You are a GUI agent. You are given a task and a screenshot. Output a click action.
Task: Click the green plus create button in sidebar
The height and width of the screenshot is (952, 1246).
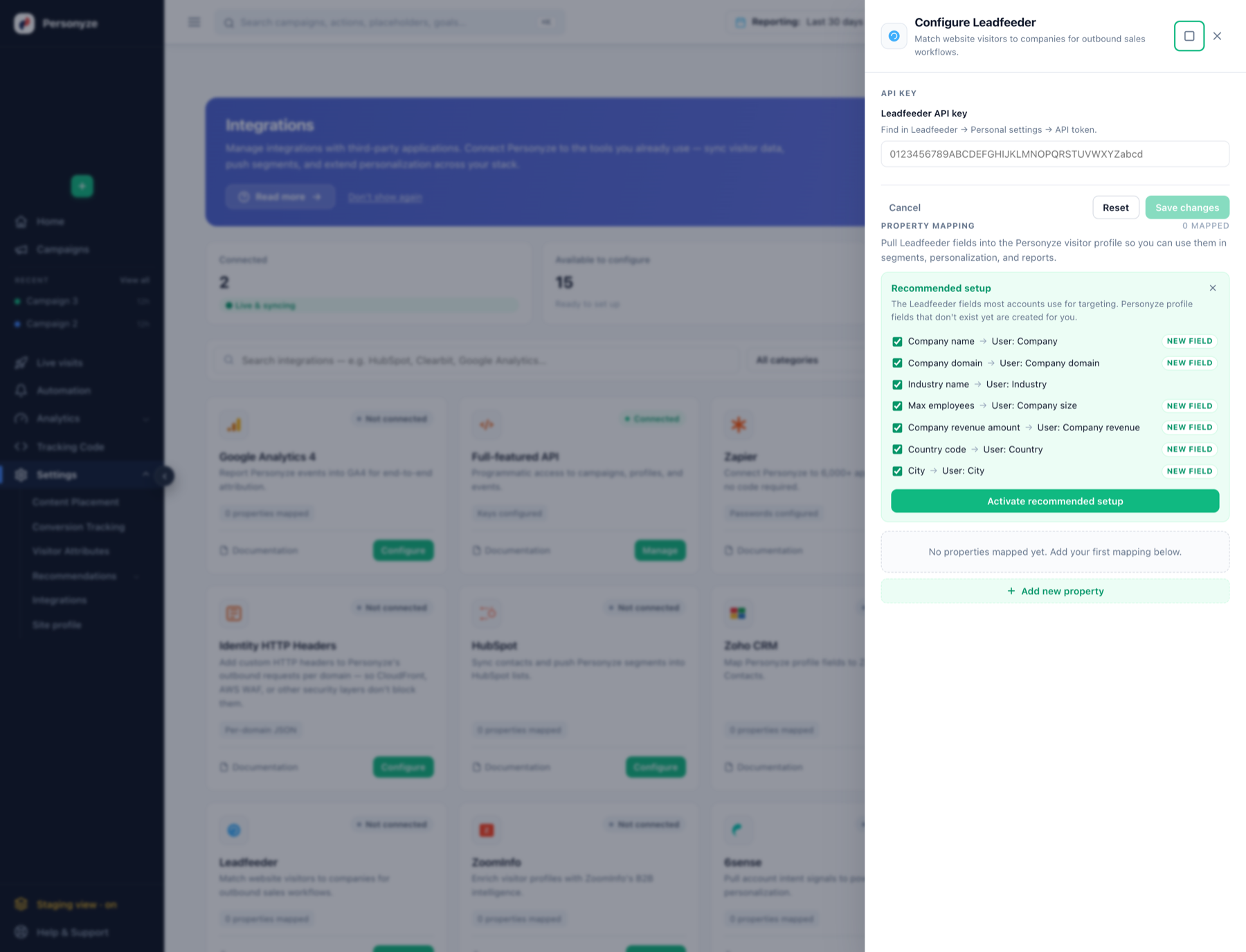pos(82,186)
